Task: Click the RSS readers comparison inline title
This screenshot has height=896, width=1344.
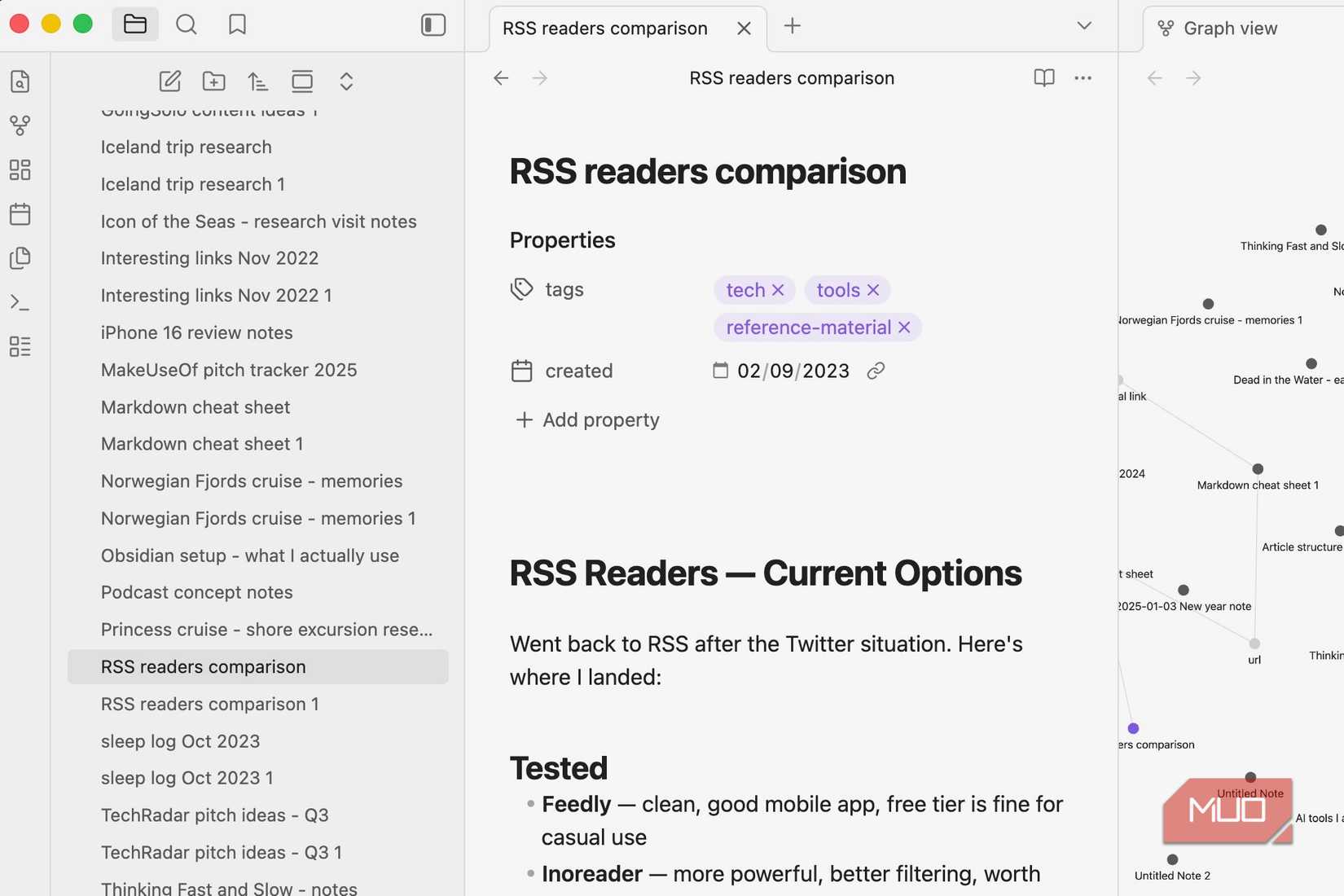Action: point(708,172)
